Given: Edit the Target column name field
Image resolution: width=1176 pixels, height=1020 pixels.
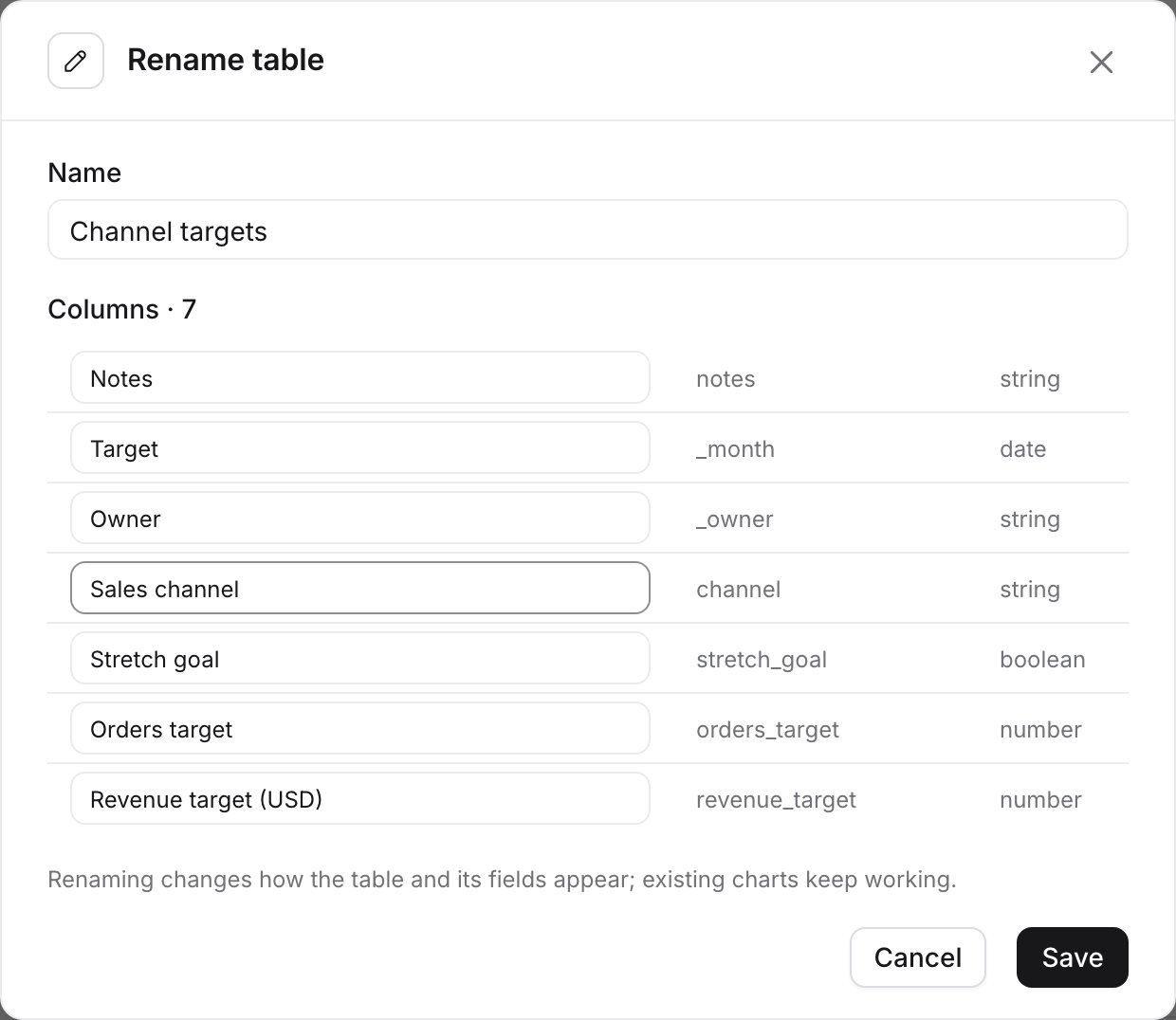Looking at the screenshot, I should click(x=360, y=447).
